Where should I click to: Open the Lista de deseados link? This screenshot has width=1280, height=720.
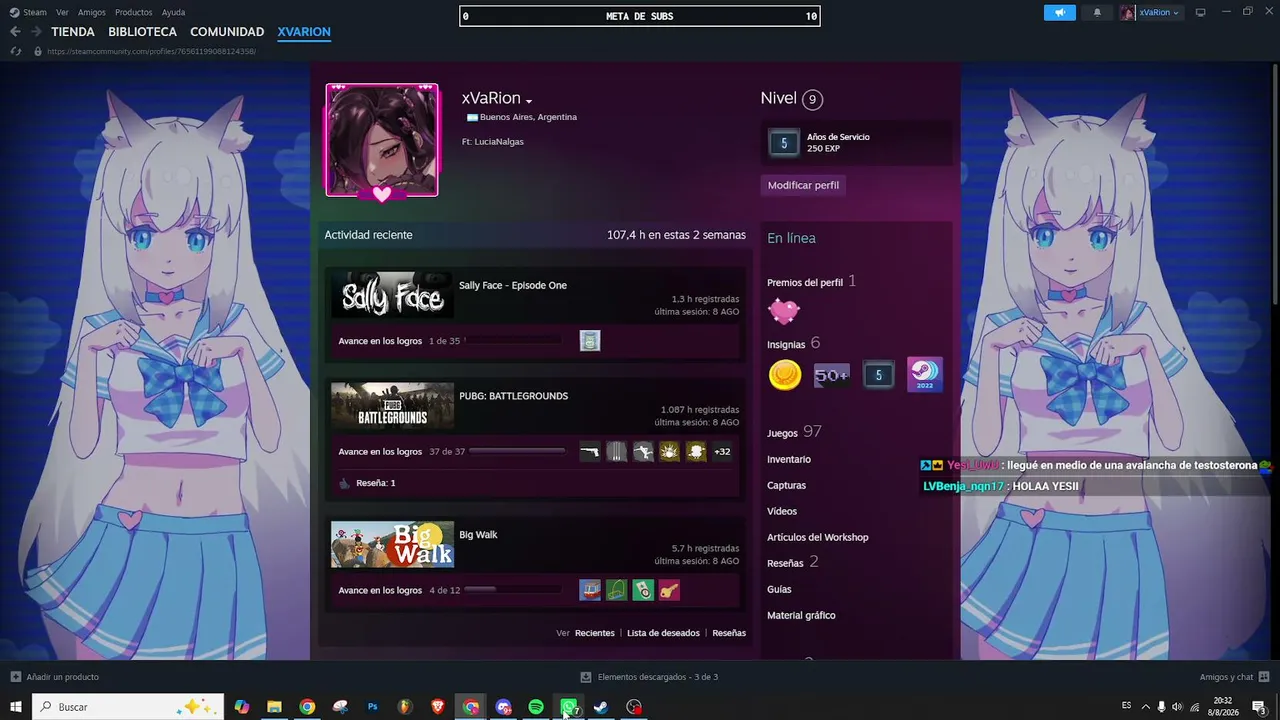pyautogui.click(x=663, y=633)
